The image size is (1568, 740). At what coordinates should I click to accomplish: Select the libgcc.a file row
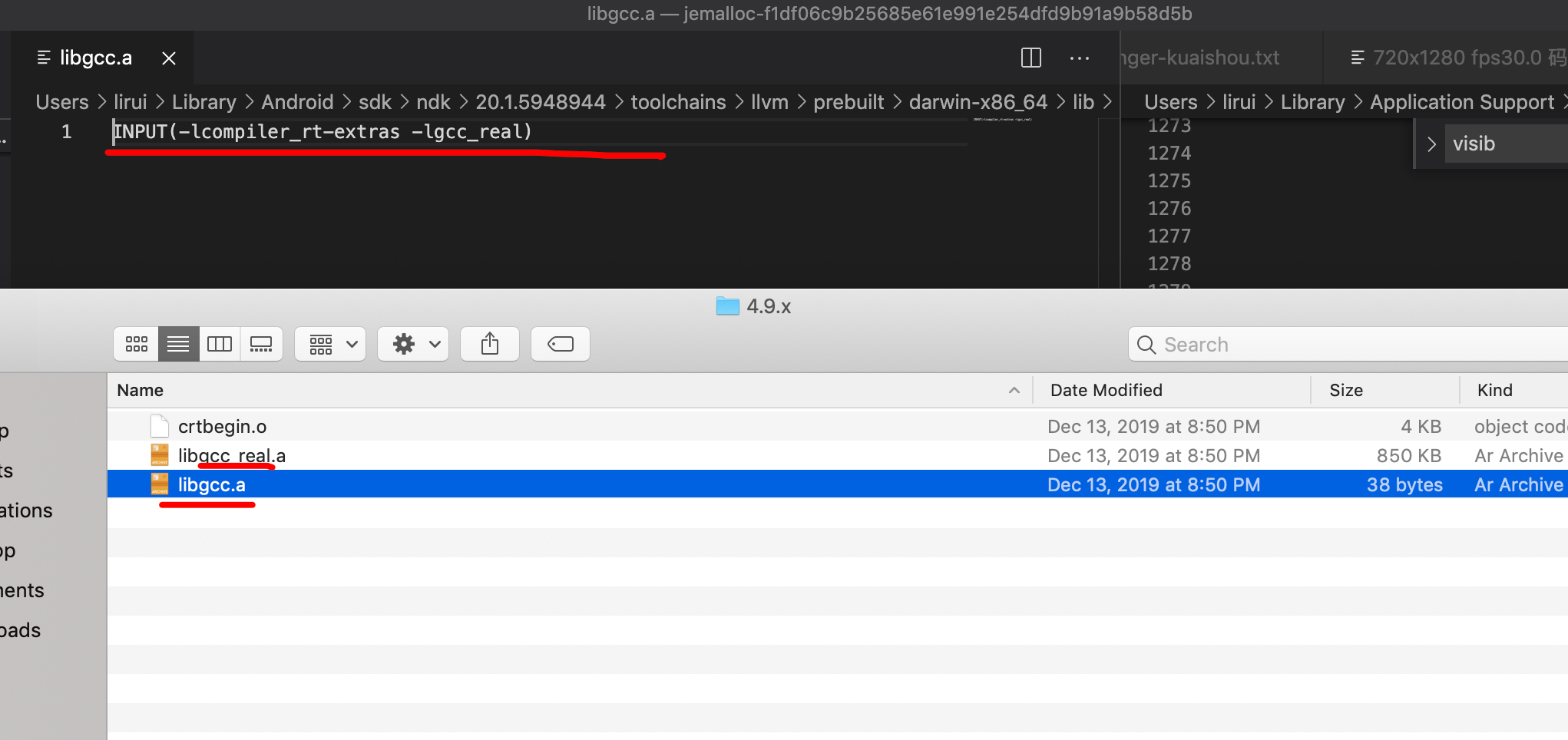tap(837, 484)
